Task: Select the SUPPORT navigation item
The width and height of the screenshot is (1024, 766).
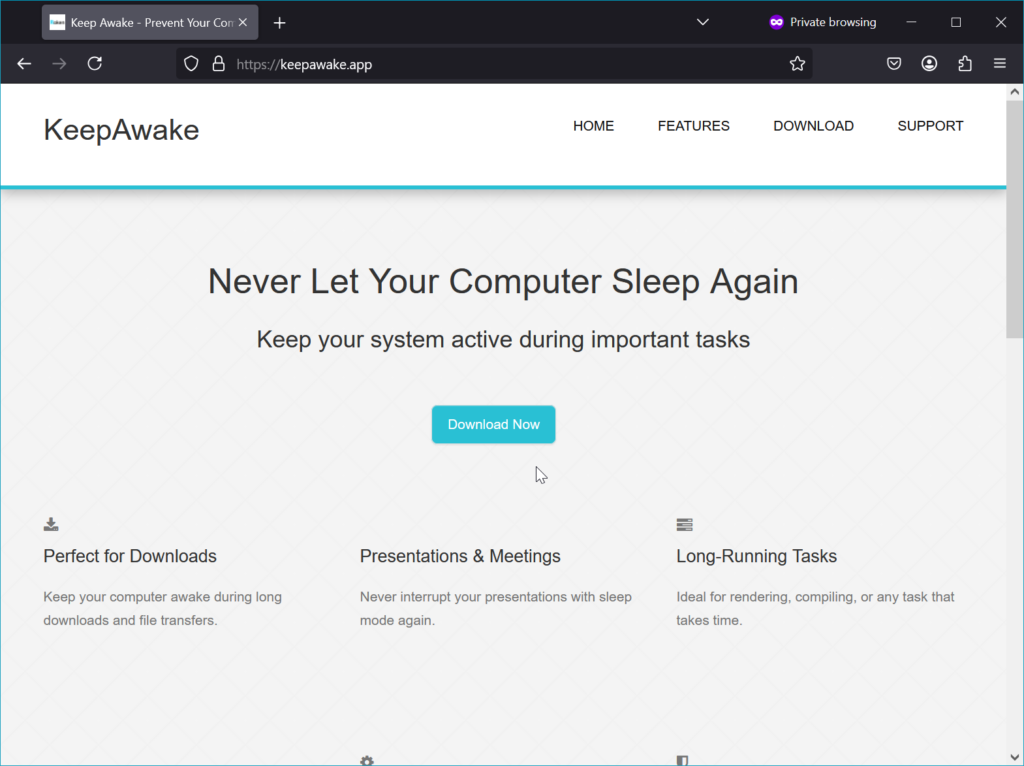Action: 930,126
